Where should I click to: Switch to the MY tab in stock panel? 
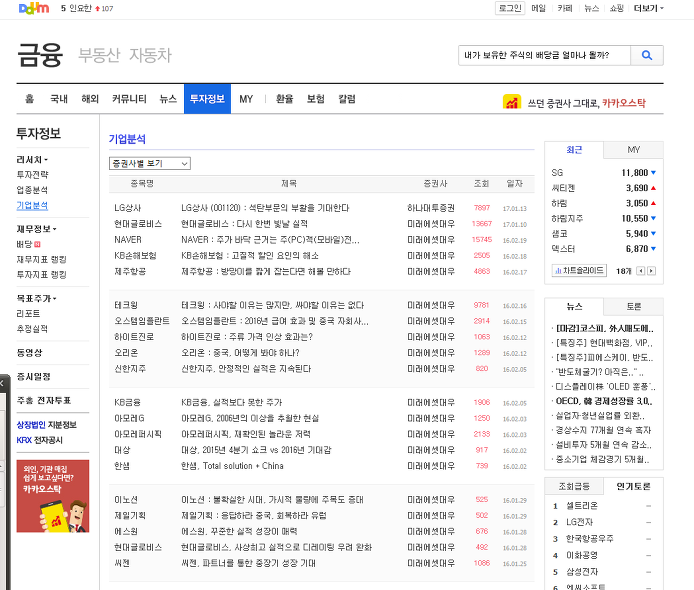[x=633, y=150]
